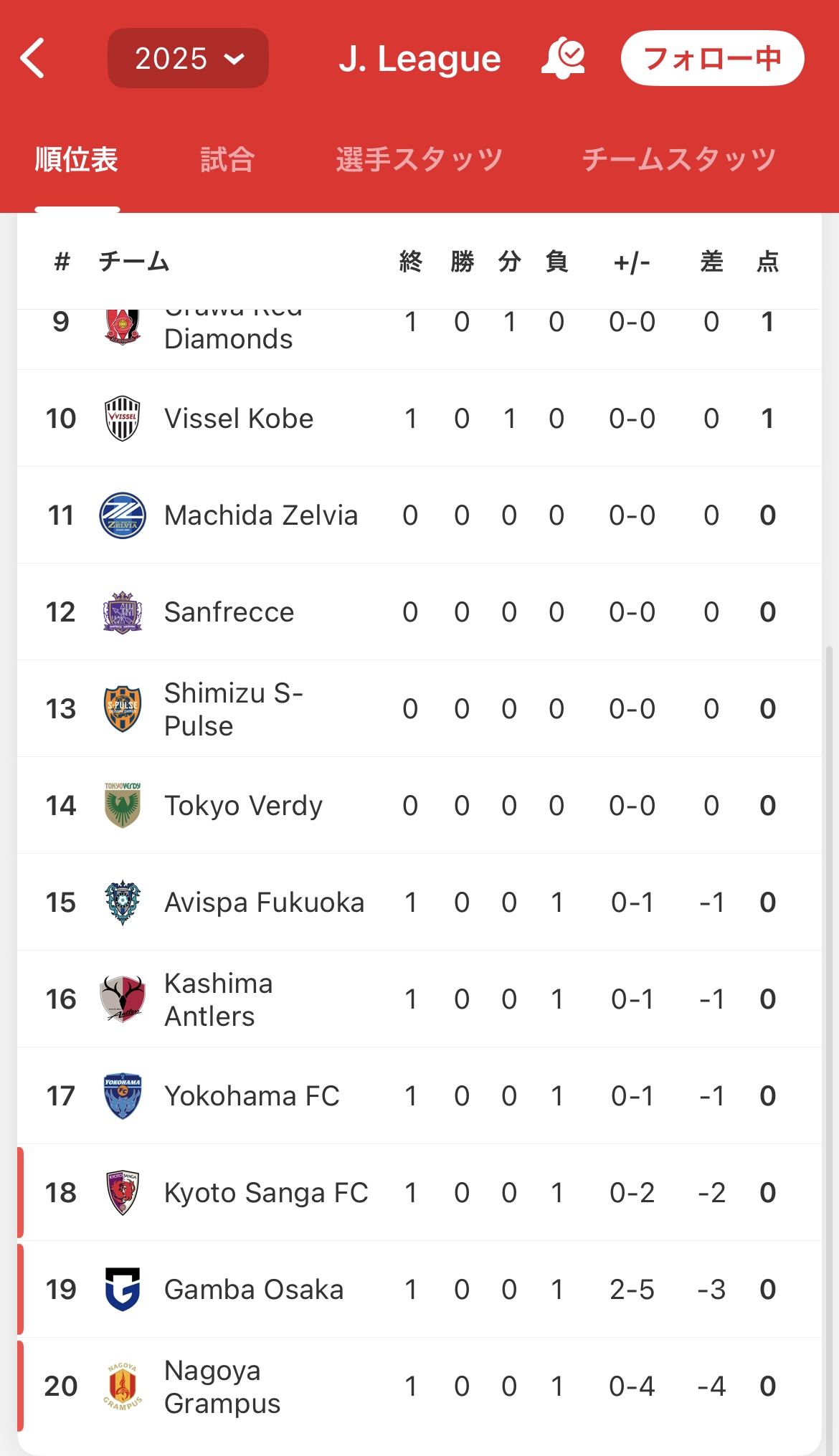Tap the Shimizu S-Pulse emblem
Viewport: 839px width, 1456px height.
point(123,709)
